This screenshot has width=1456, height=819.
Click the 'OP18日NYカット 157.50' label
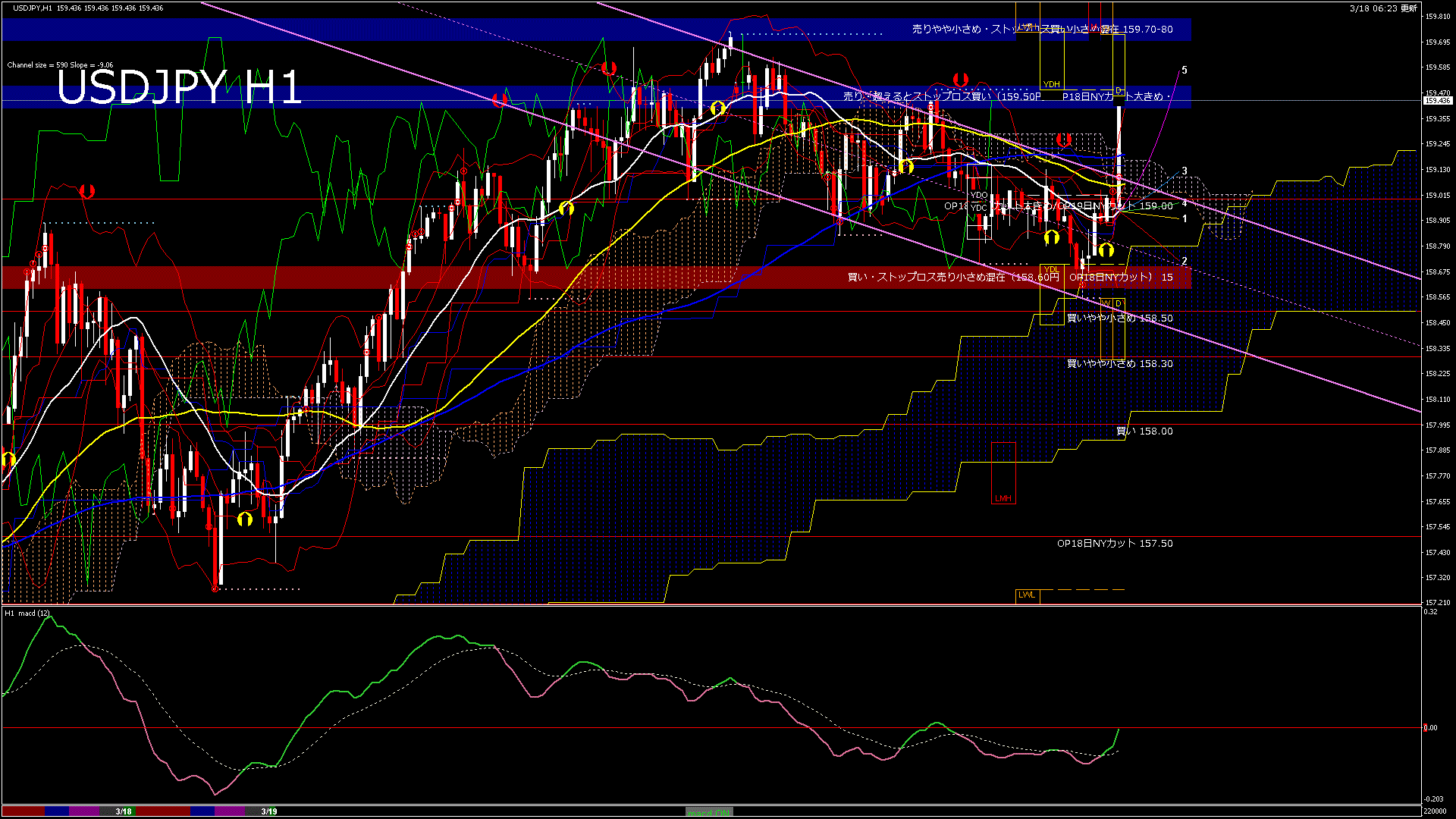[1115, 544]
